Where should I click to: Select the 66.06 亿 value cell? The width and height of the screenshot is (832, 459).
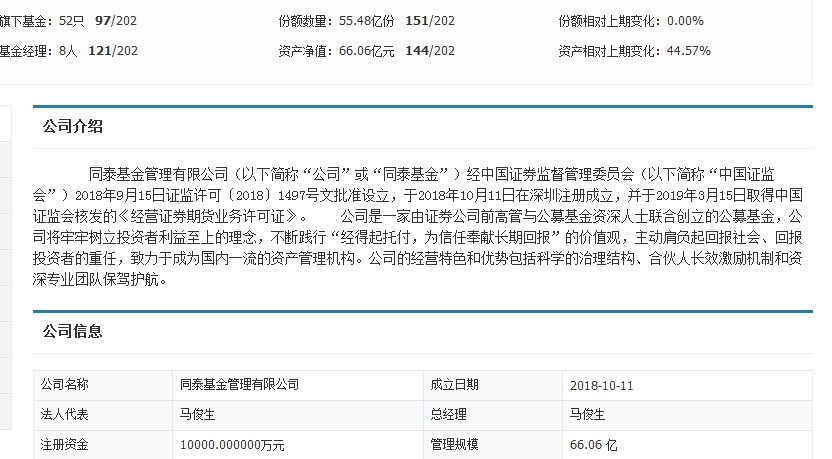688,445
